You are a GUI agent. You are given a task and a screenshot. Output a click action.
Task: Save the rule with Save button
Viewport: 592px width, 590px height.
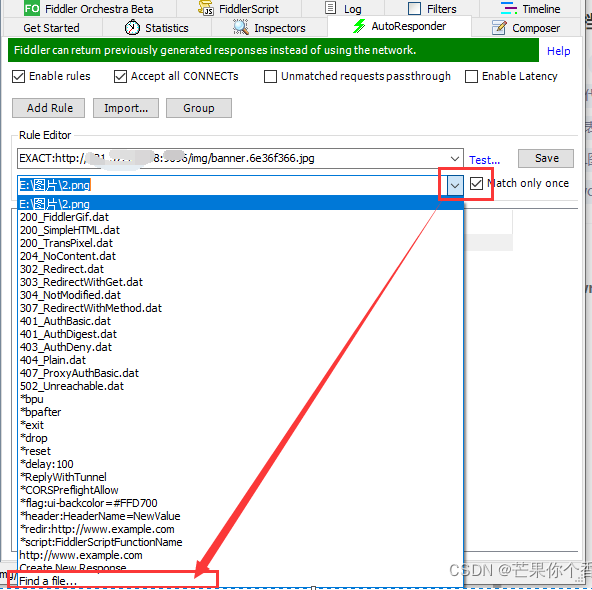point(546,158)
